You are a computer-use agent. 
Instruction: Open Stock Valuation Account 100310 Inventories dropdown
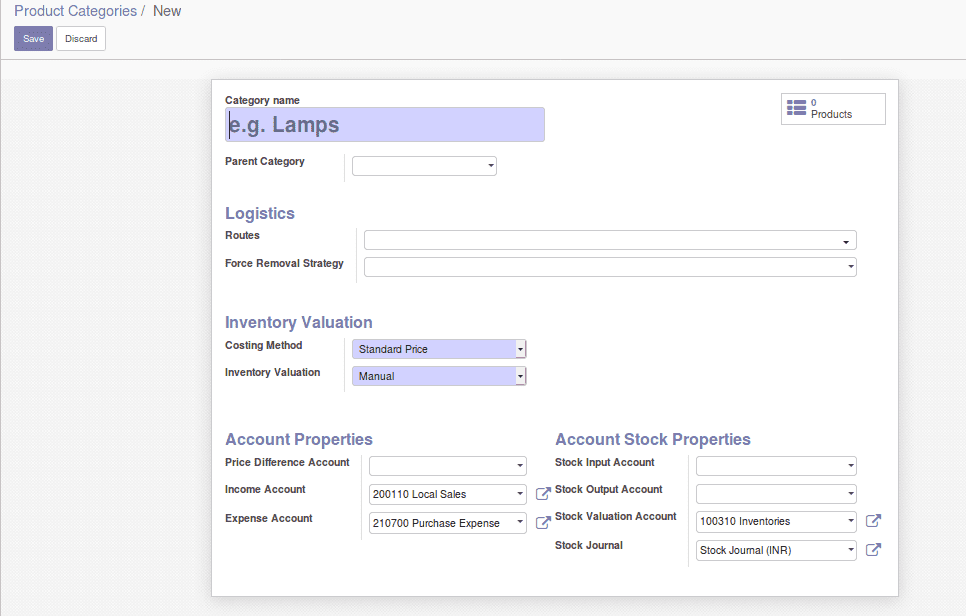pyautogui.click(x=776, y=521)
